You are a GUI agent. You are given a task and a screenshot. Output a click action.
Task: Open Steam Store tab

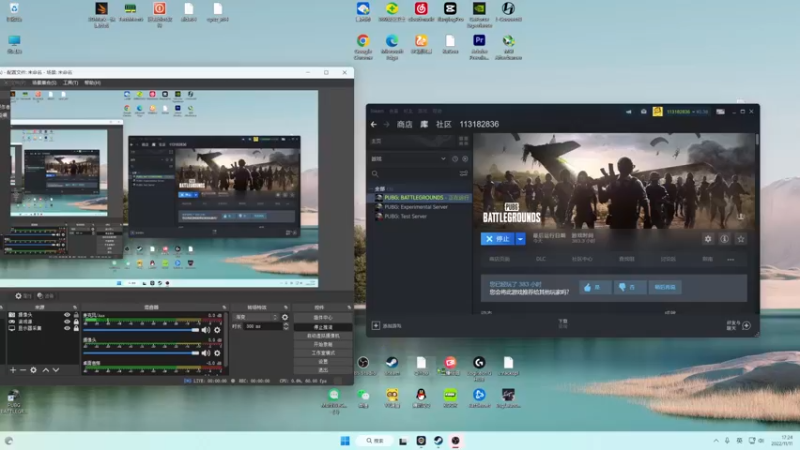pyautogui.click(x=405, y=124)
